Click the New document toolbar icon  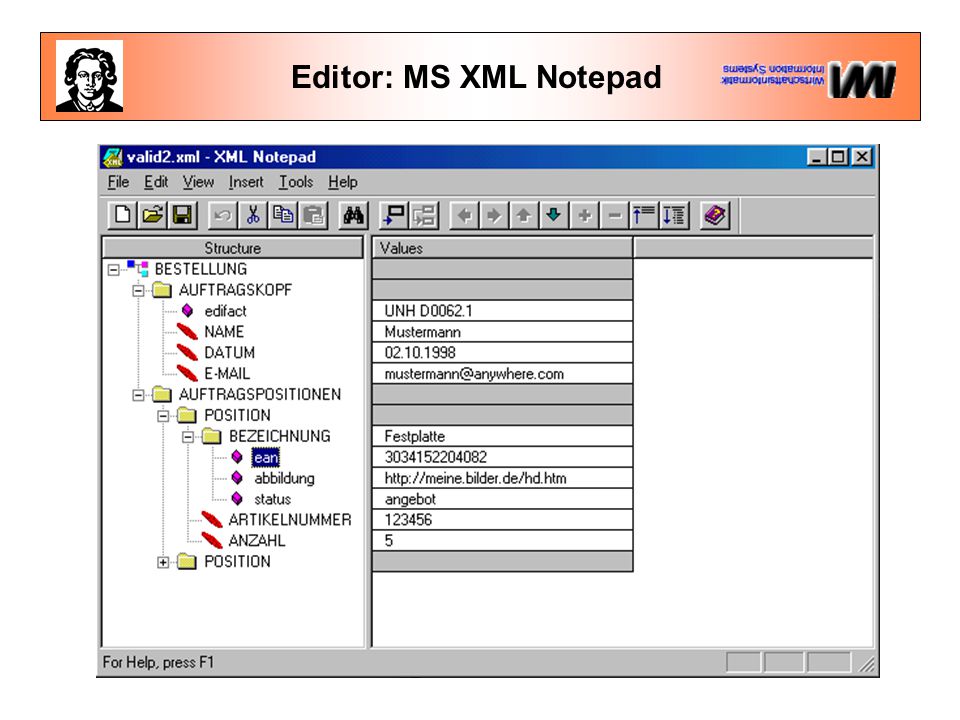pyautogui.click(x=122, y=216)
